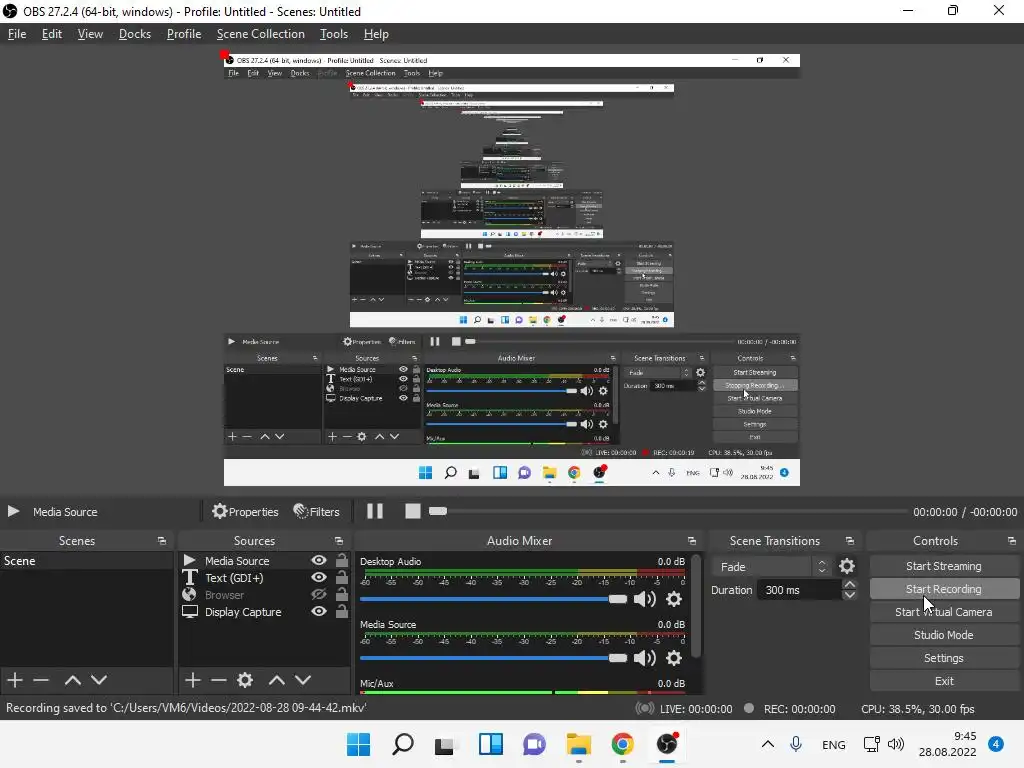The height and width of the screenshot is (768, 1024).
Task: Open the Fade transition dropdown
Action: [773, 567]
